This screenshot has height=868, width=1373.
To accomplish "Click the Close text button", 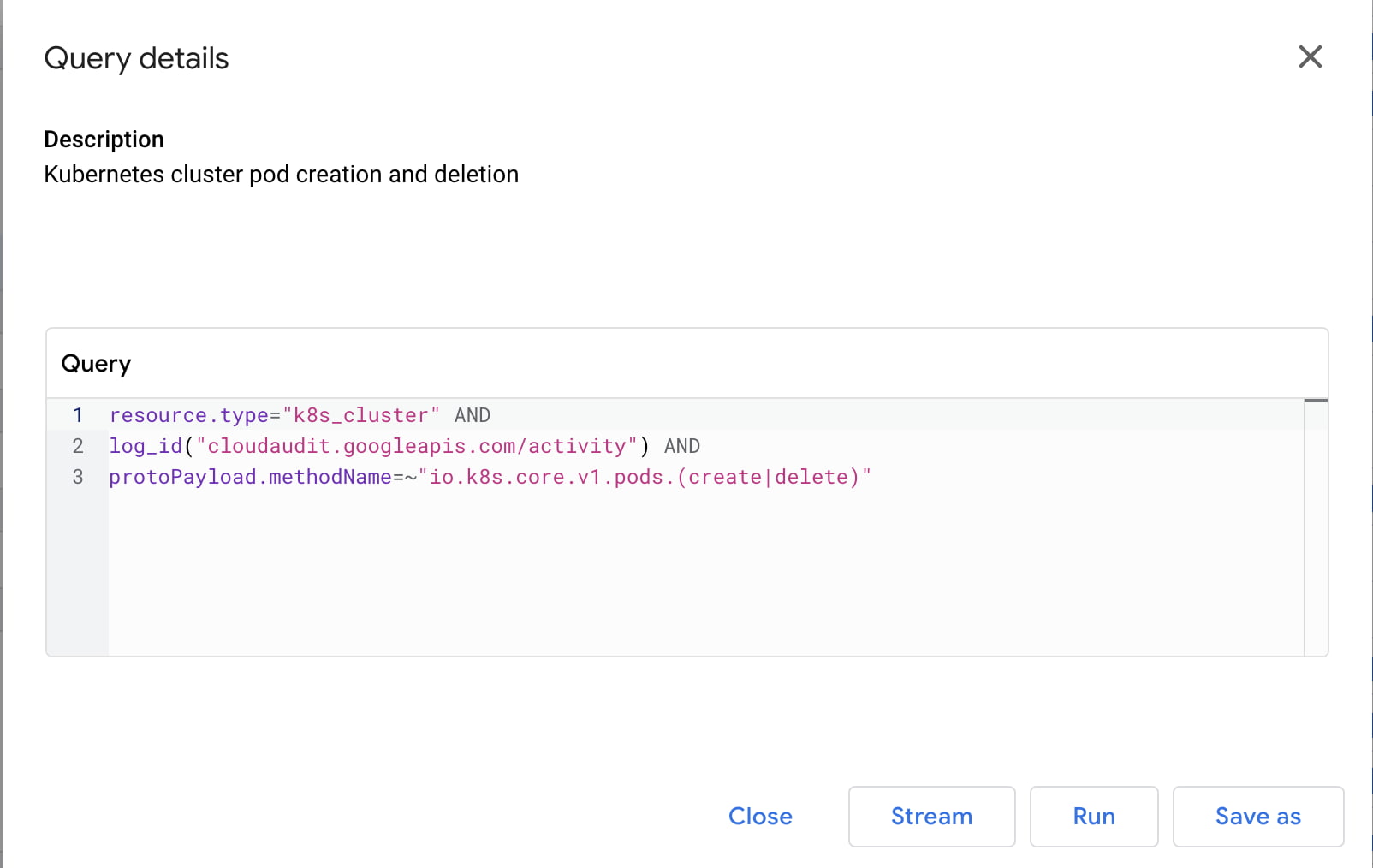I will coord(760,817).
